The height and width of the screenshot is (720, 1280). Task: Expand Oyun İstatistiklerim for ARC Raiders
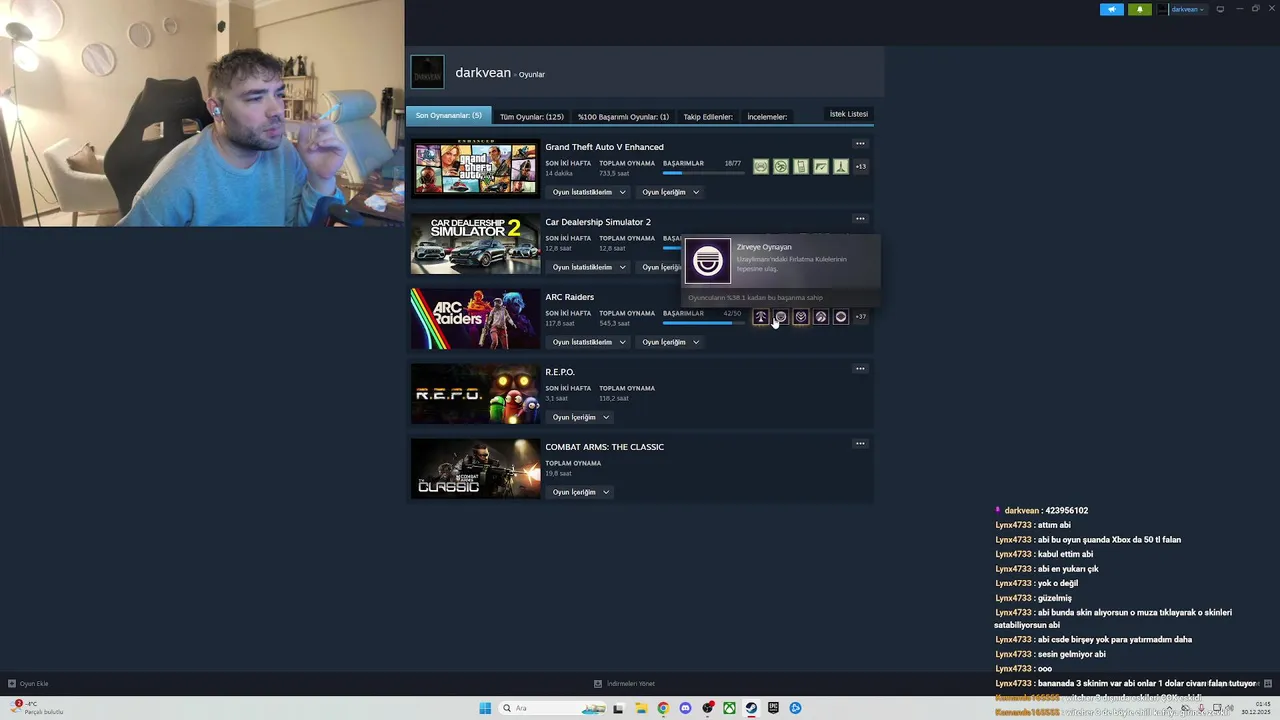[589, 342]
